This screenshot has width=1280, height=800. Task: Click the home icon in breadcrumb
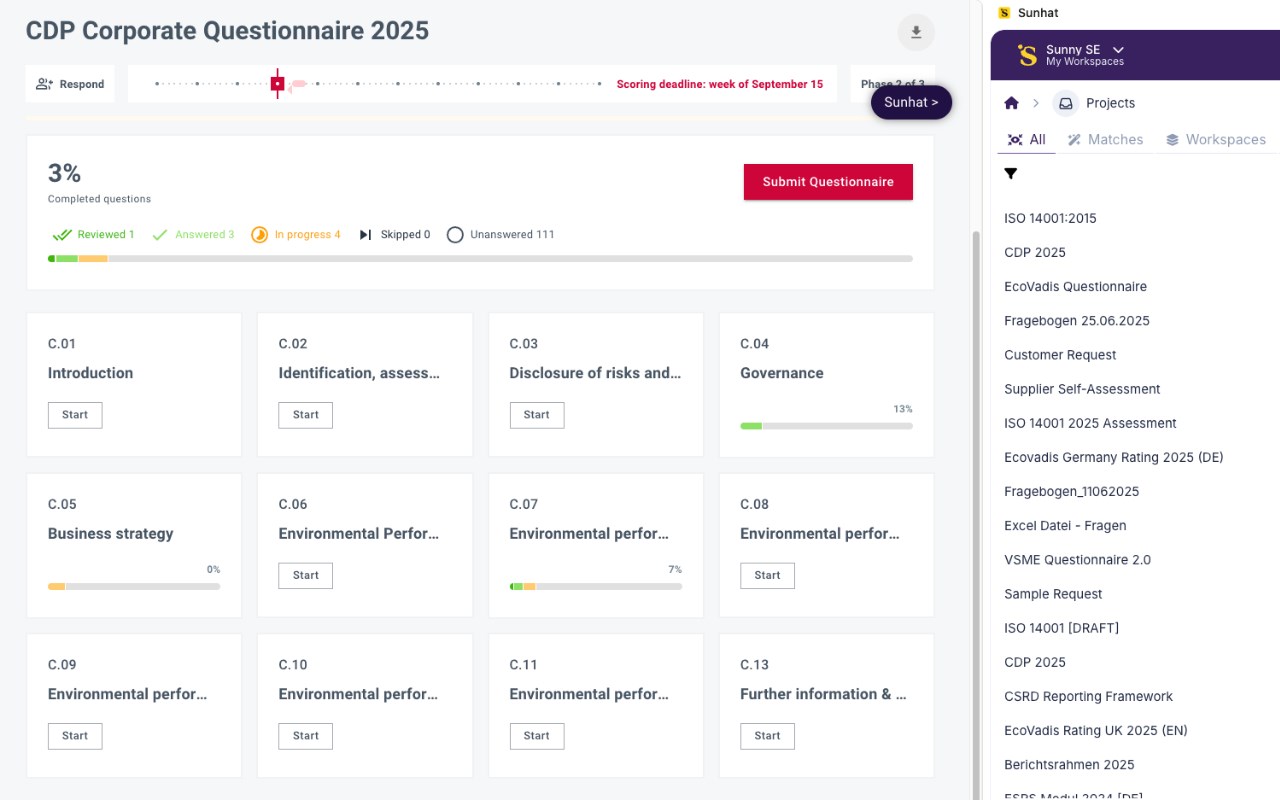[x=1011, y=103]
